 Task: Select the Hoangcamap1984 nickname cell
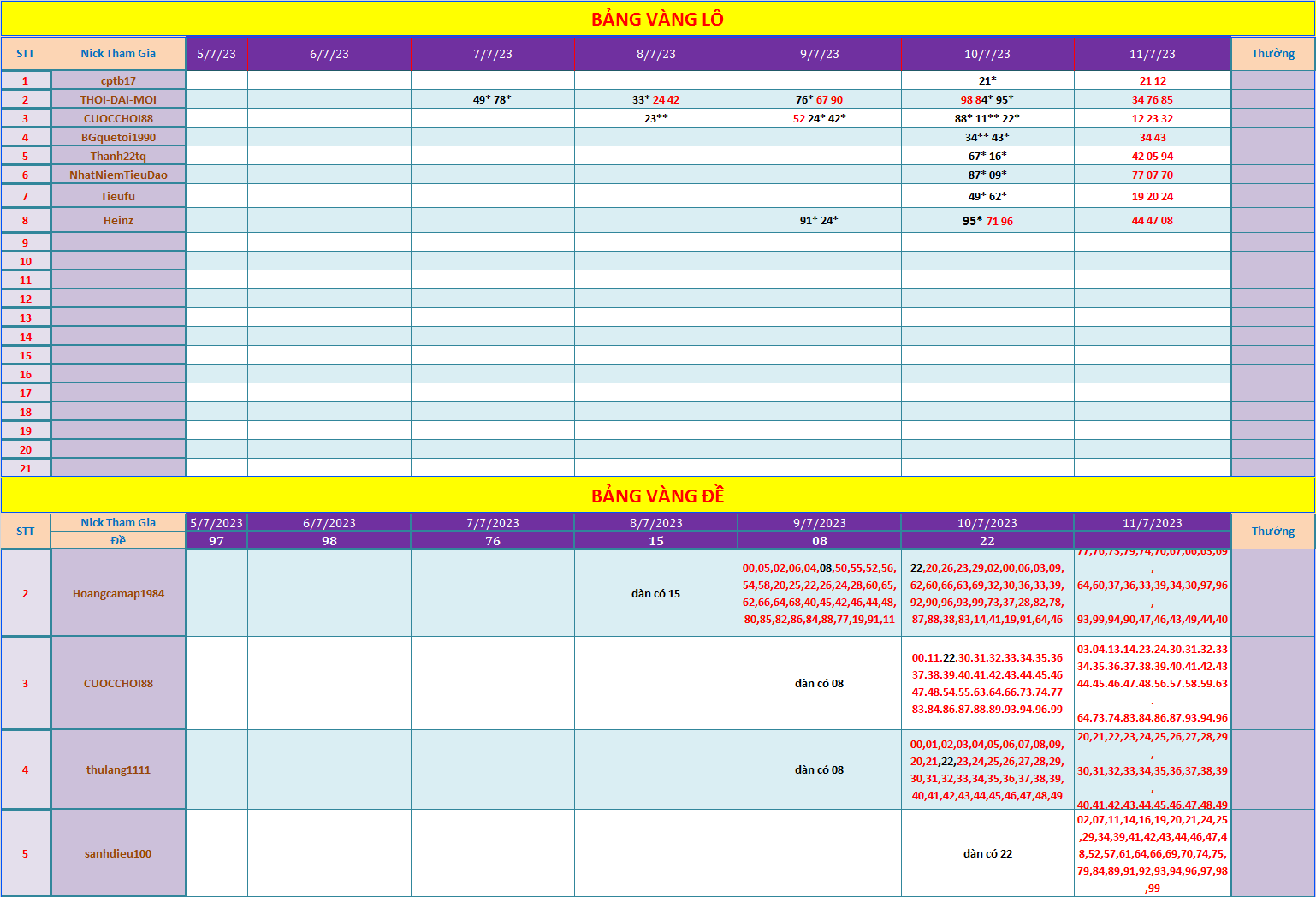(x=118, y=593)
